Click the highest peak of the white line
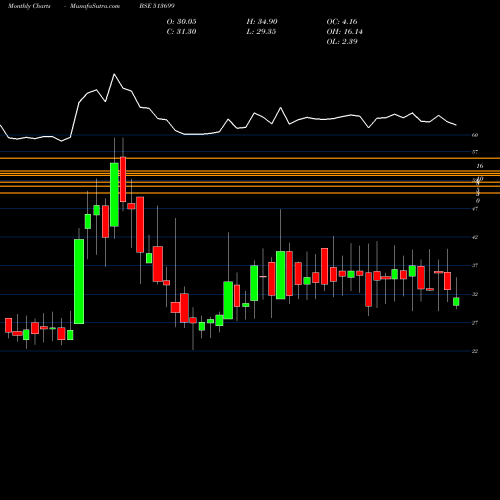The width and height of the screenshot is (500, 500). 114,74
